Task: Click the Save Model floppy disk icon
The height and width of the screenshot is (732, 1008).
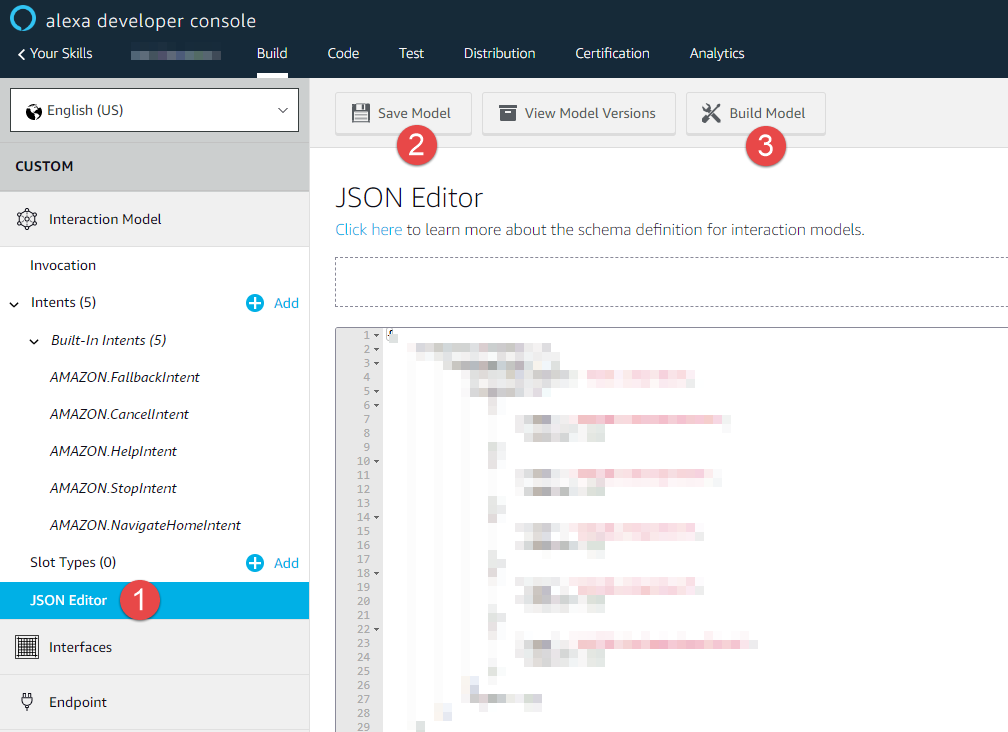Action: 361,113
